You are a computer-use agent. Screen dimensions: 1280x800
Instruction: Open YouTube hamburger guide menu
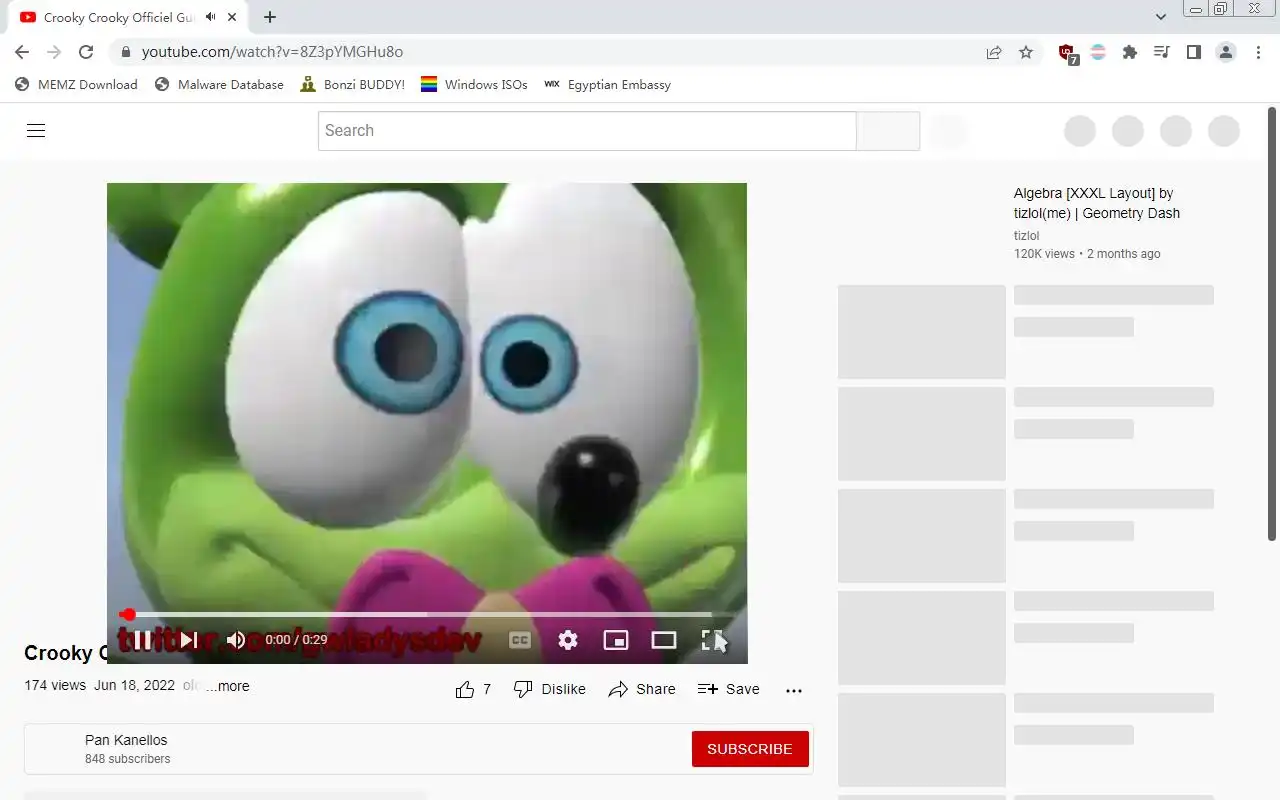(36, 130)
